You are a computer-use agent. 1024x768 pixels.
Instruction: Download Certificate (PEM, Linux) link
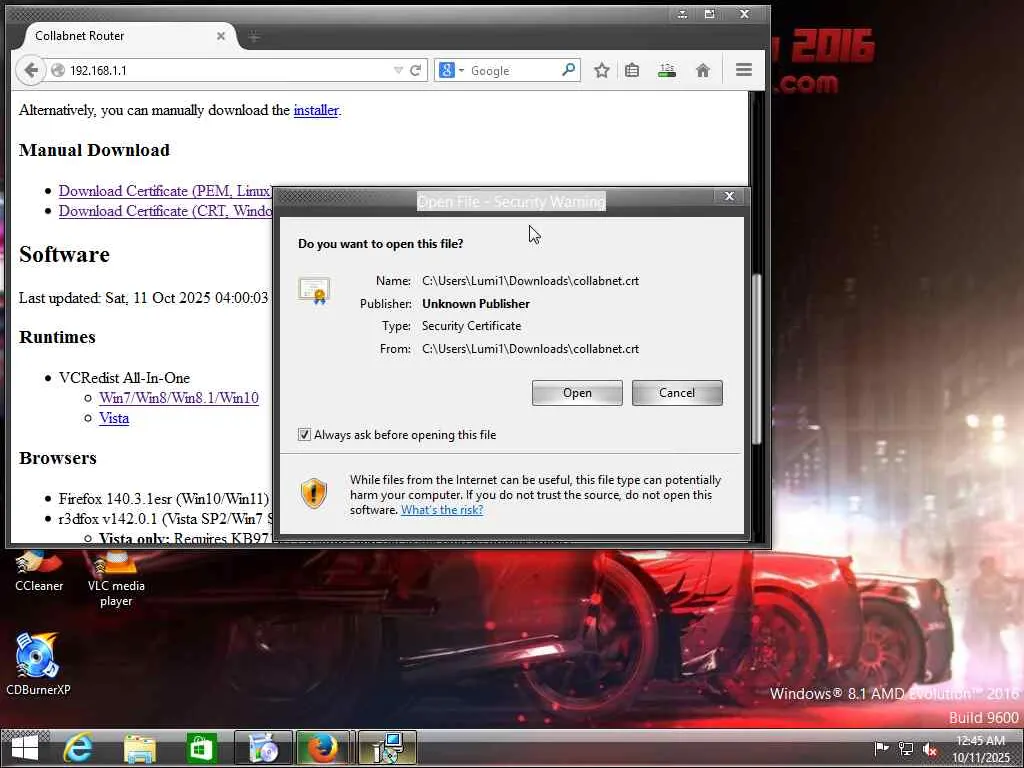pyautogui.click(x=165, y=191)
